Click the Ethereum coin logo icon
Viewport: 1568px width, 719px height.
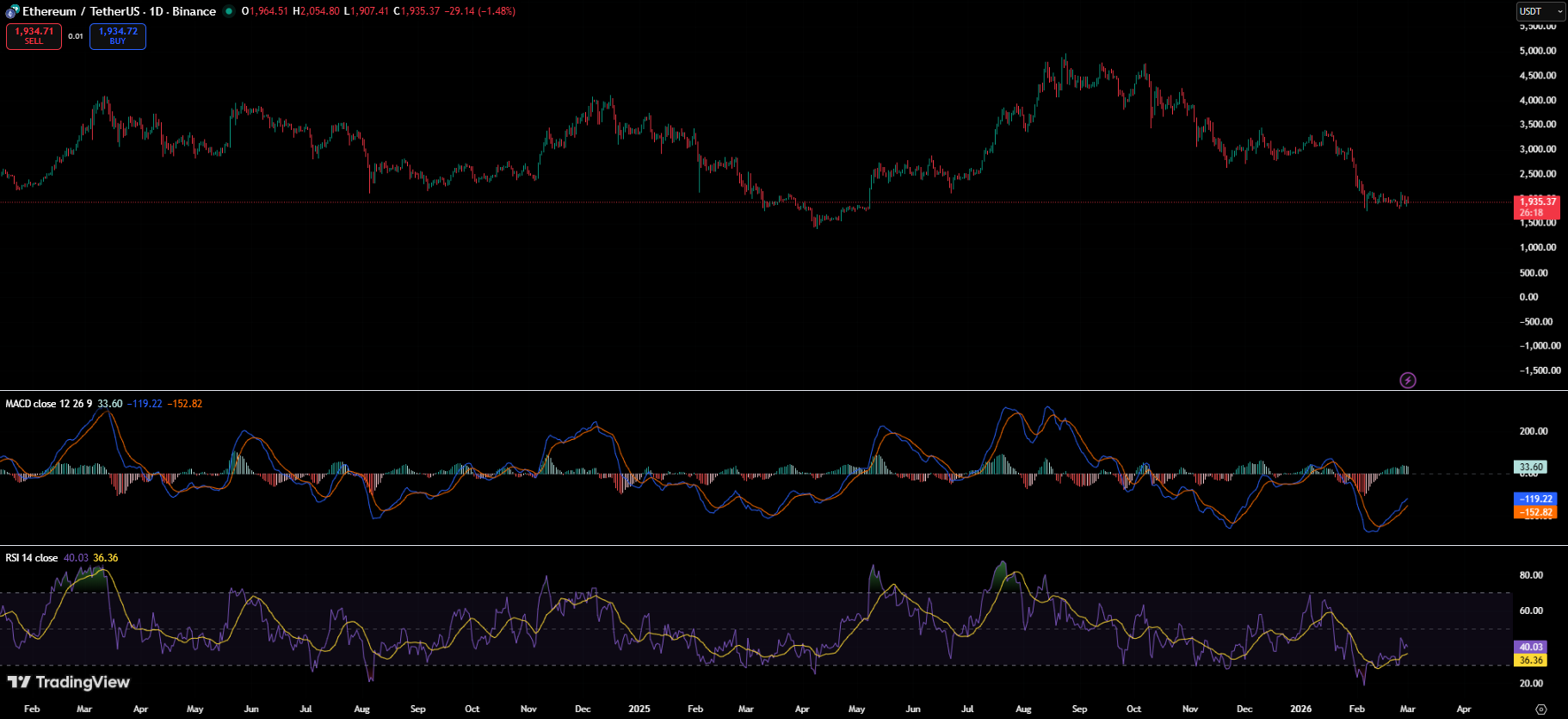click(12, 12)
